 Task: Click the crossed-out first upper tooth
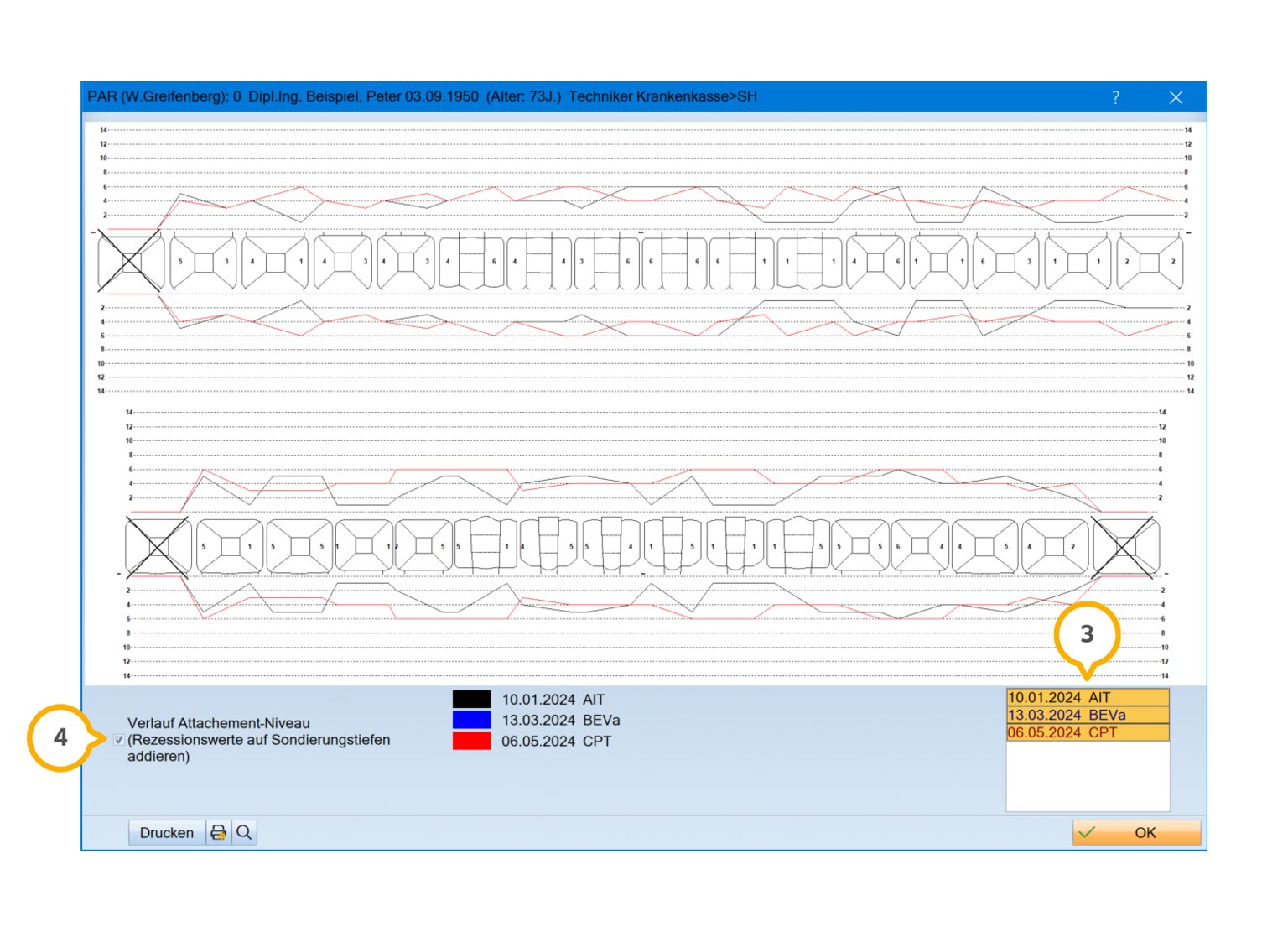pos(131,262)
